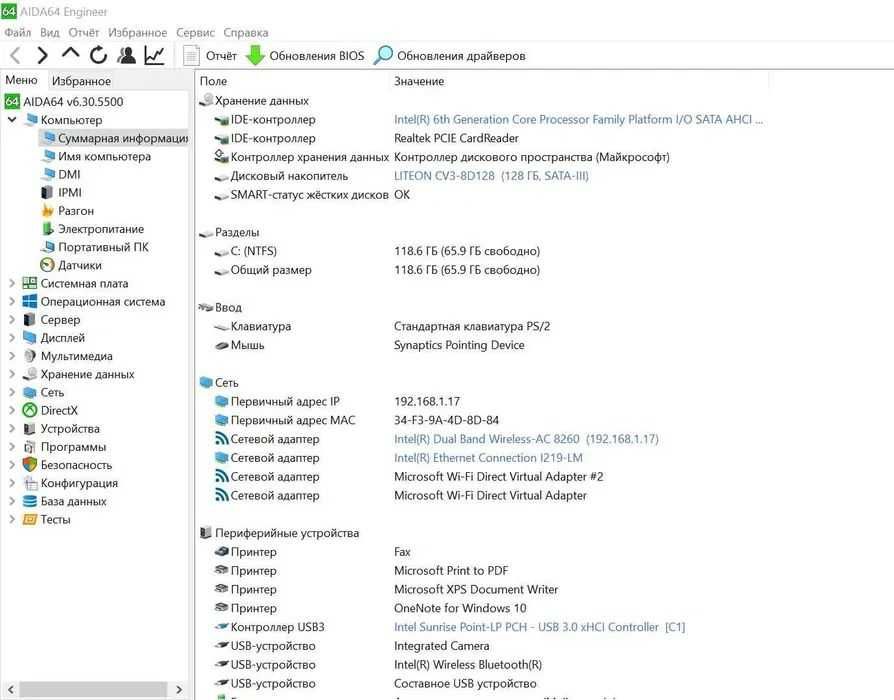The image size is (894, 700).
Task: Click the sidebar horizontal scrollbar left arrow
Action: click(10, 689)
